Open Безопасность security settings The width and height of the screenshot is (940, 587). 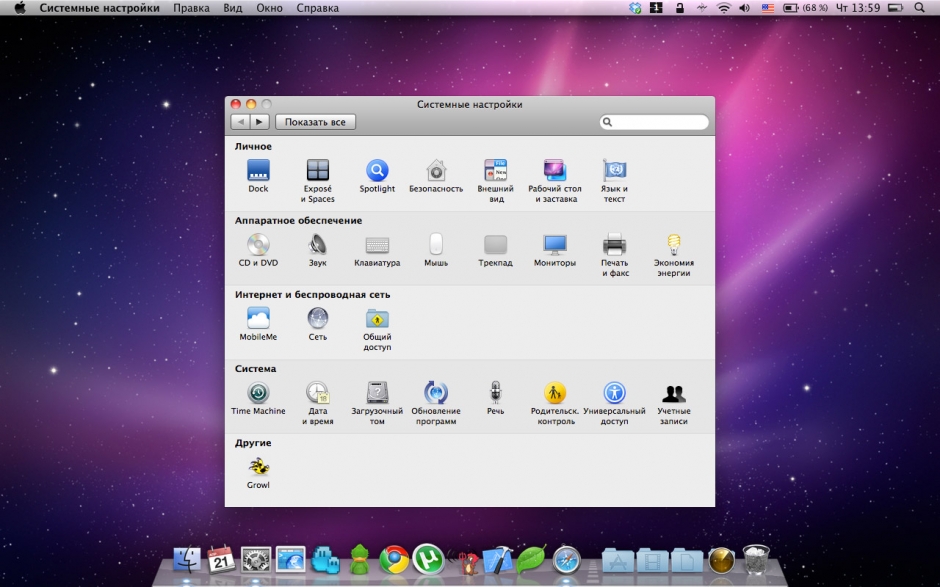tap(436, 176)
